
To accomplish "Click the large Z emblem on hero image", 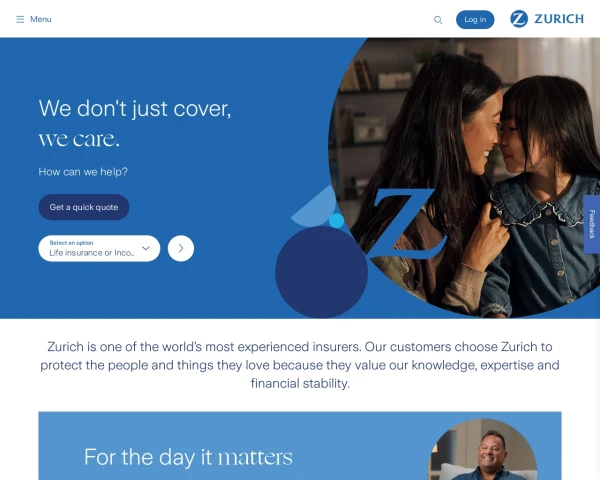I will (404, 224).
